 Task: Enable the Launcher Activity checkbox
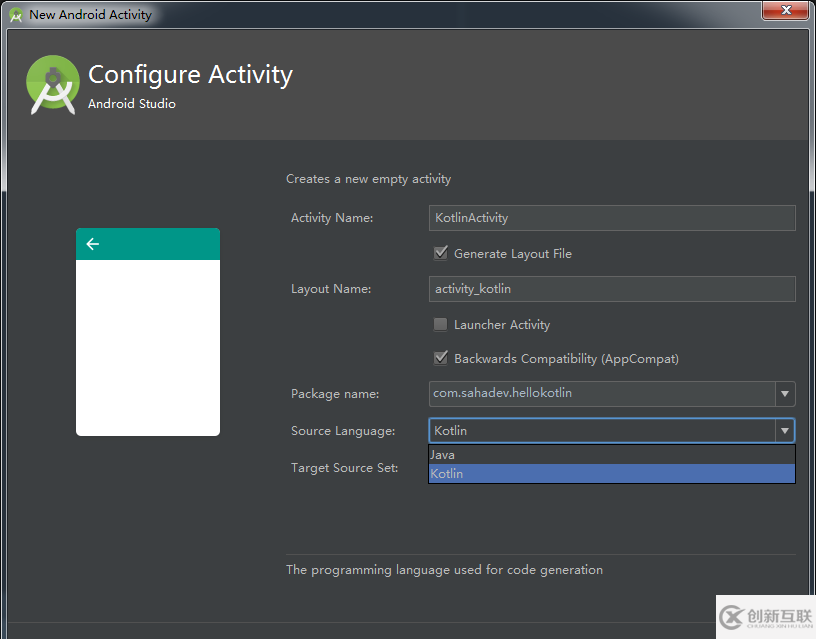point(441,324)
